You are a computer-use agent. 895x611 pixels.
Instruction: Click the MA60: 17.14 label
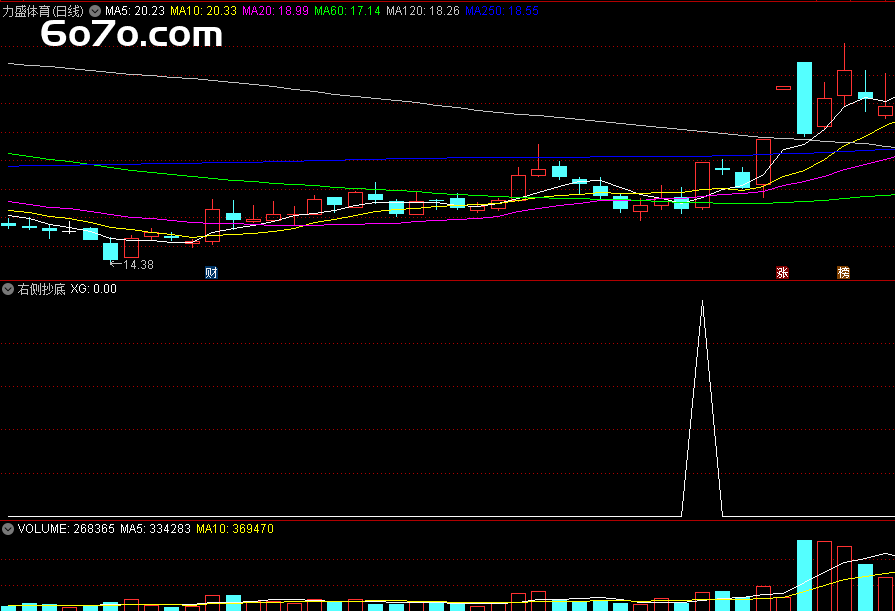tap(347, 11)
